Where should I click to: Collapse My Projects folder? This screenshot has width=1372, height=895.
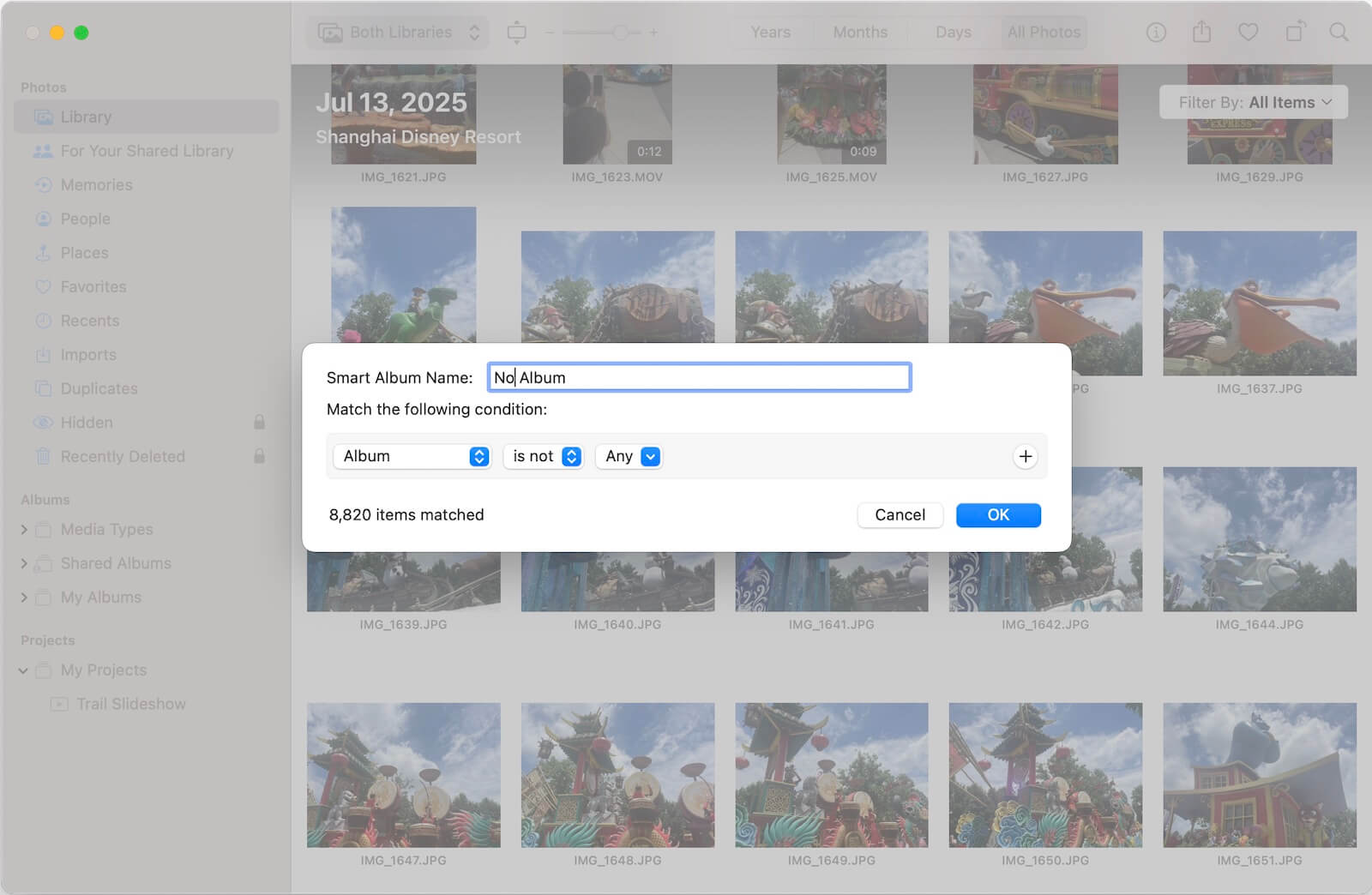point(23,670)
